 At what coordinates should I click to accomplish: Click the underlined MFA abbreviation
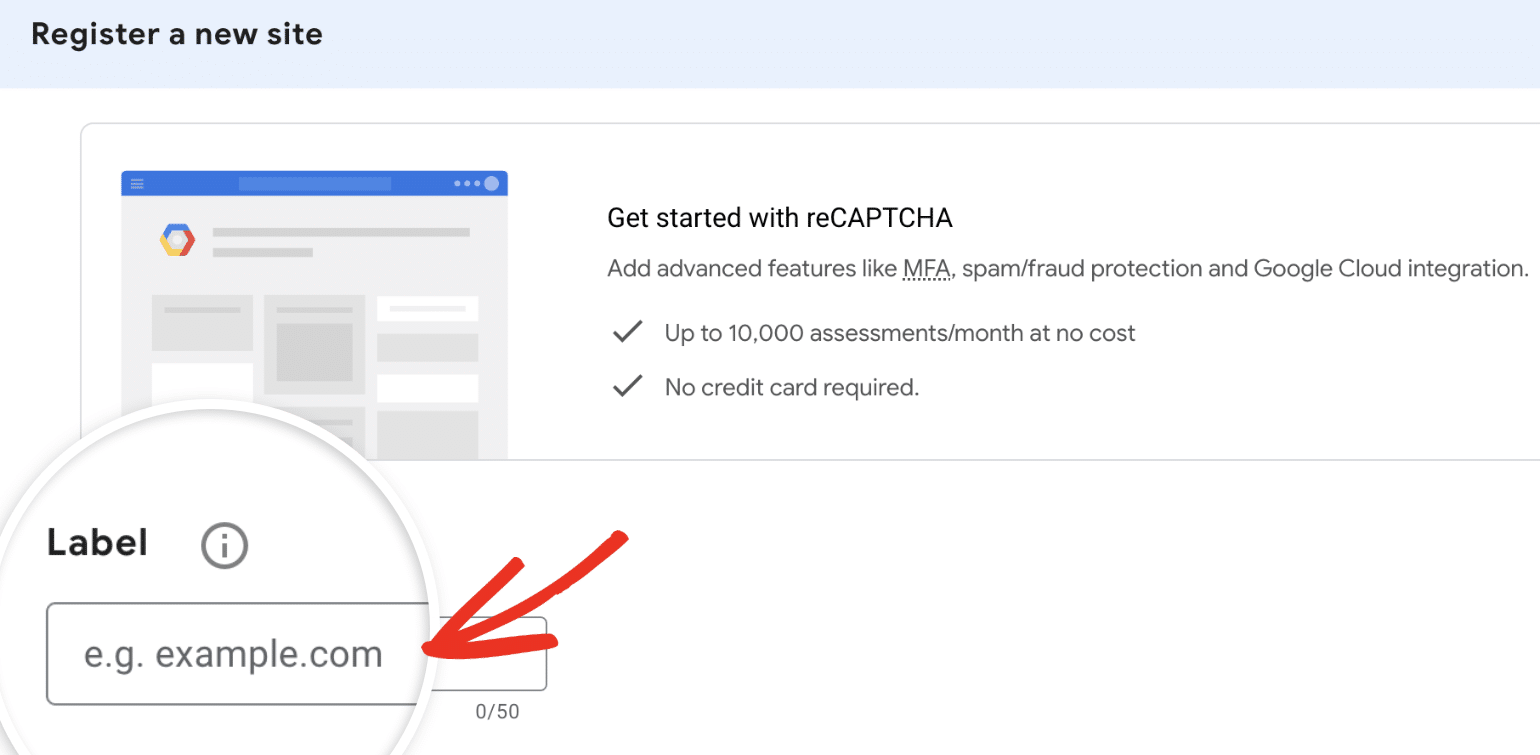pos(926,269)
